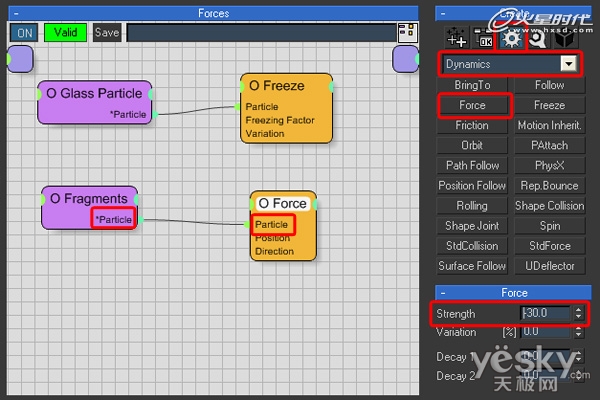Click the purple output connector at the canvas's right edge
This screenshot has width=600, height=400.
(406, 59)
